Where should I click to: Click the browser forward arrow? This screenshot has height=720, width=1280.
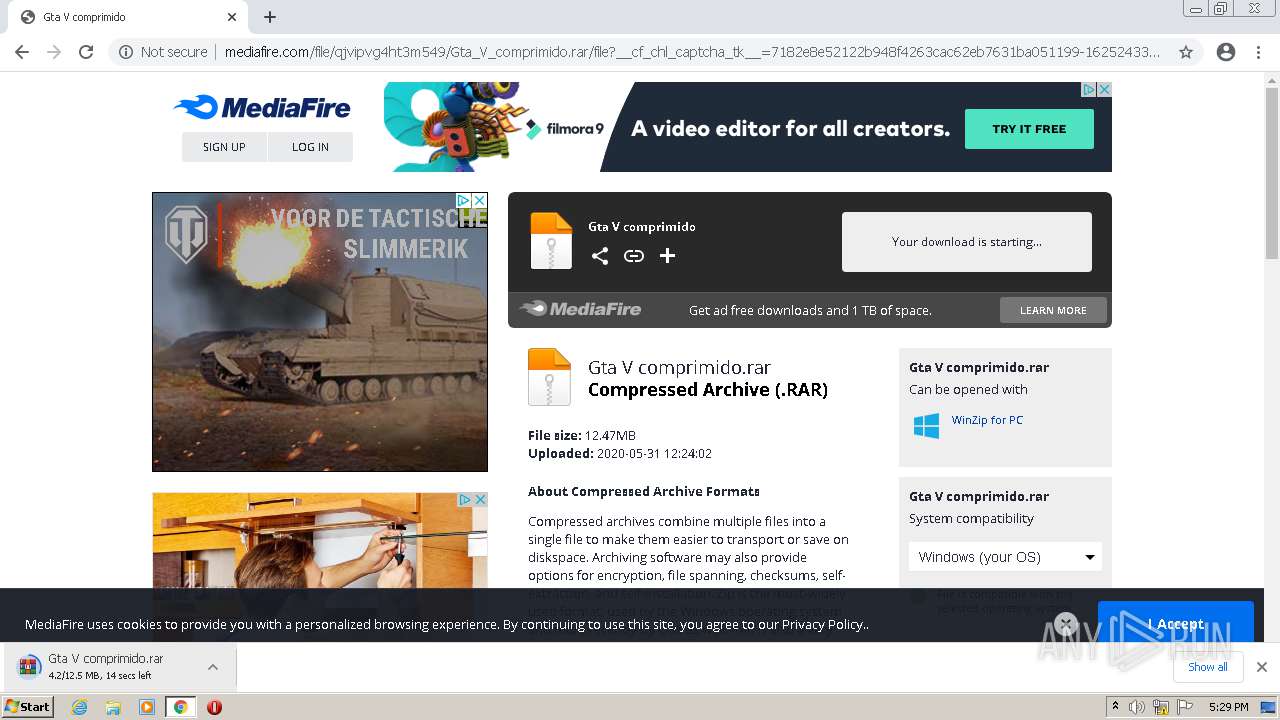coord(54,52)
